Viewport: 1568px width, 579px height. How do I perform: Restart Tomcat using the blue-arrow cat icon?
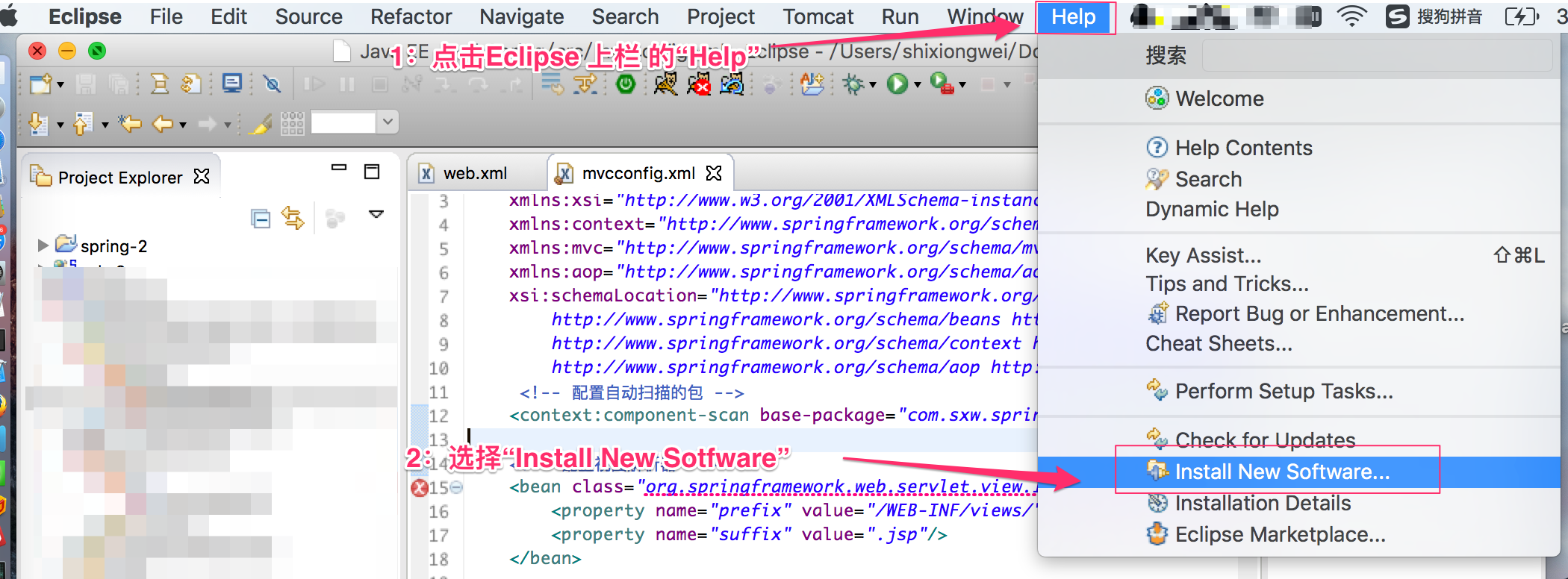tap(732, 84)
